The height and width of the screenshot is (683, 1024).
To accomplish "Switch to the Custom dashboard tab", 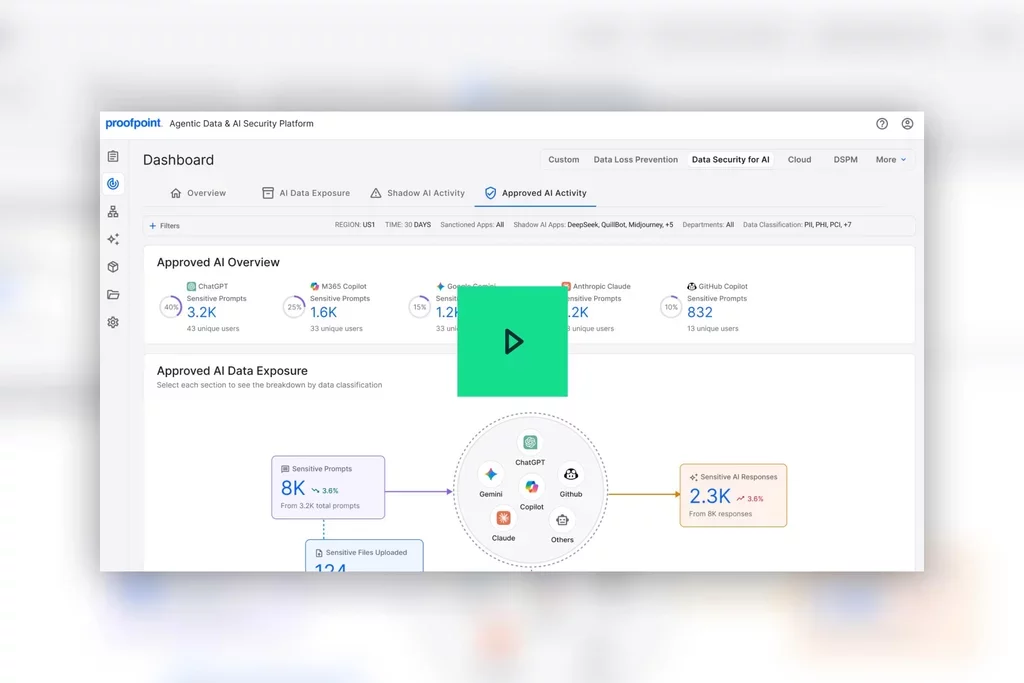I will pos(564,159).
